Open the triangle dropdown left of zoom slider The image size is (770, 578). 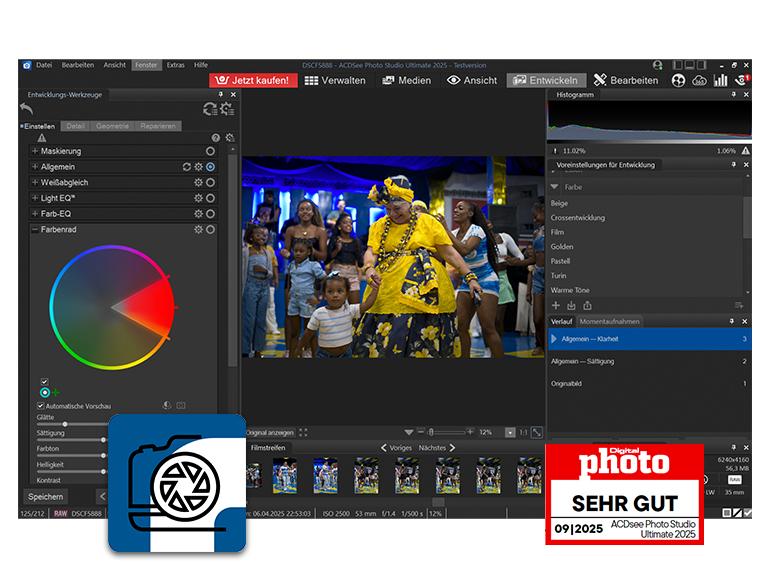[409, 433]
